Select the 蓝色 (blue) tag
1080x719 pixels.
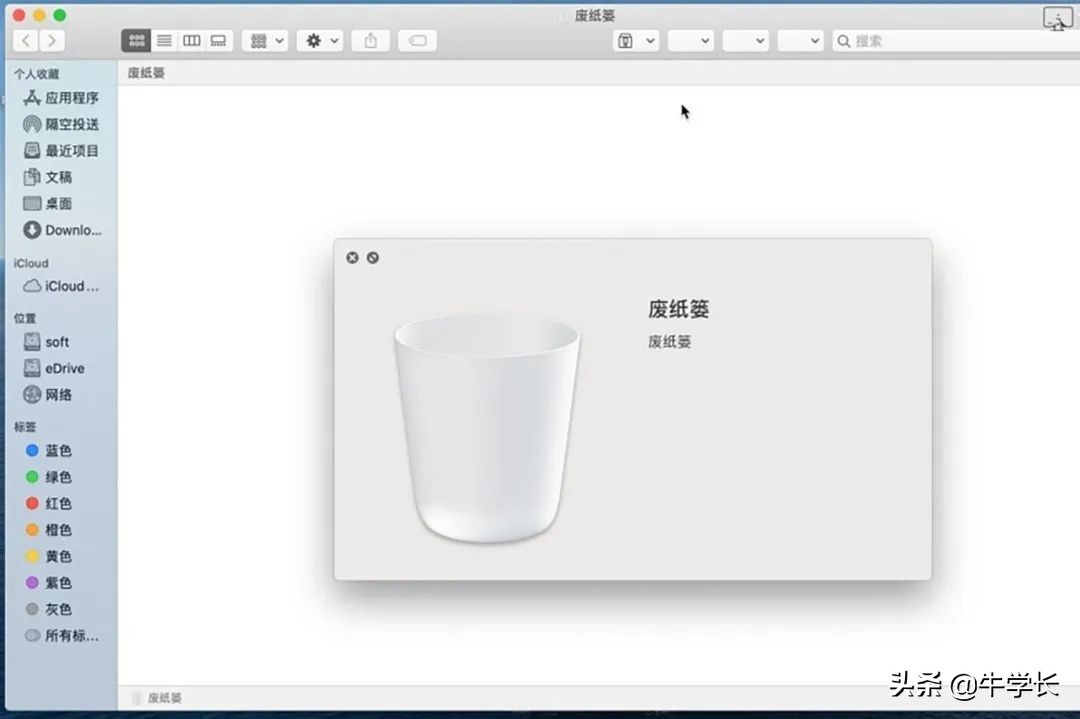[57, 450]
